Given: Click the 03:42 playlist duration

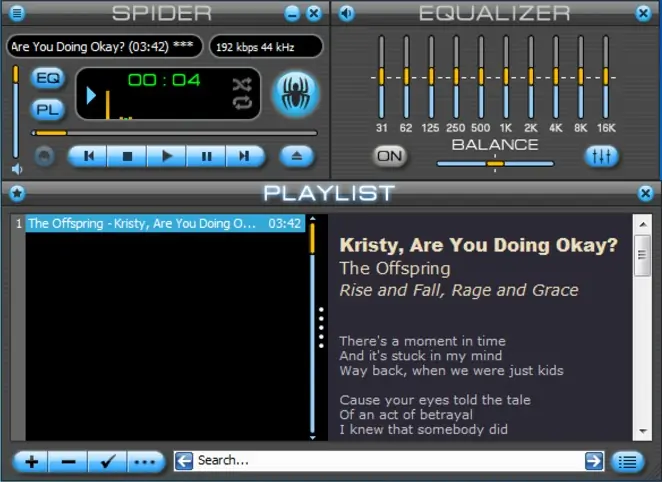Looking at the screenshot, I should point(285,223).
